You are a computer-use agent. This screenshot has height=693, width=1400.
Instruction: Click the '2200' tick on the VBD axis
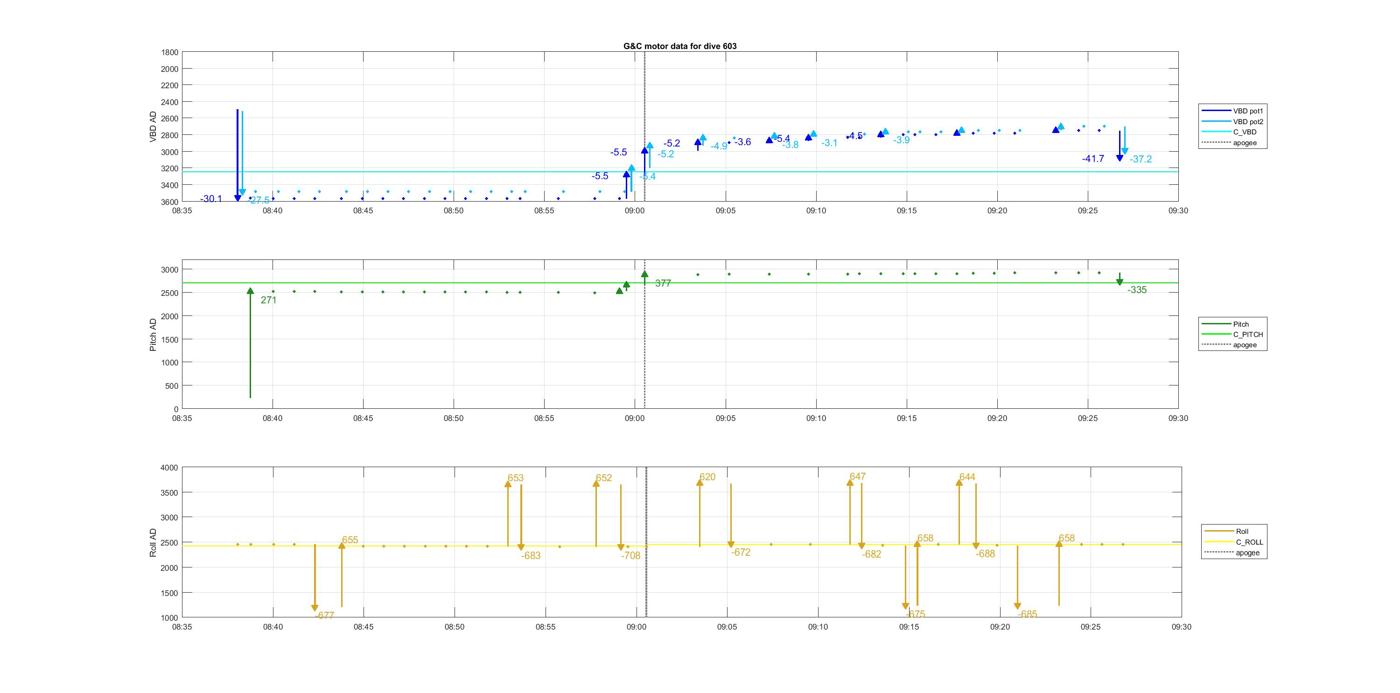click(x=170, y=85)
